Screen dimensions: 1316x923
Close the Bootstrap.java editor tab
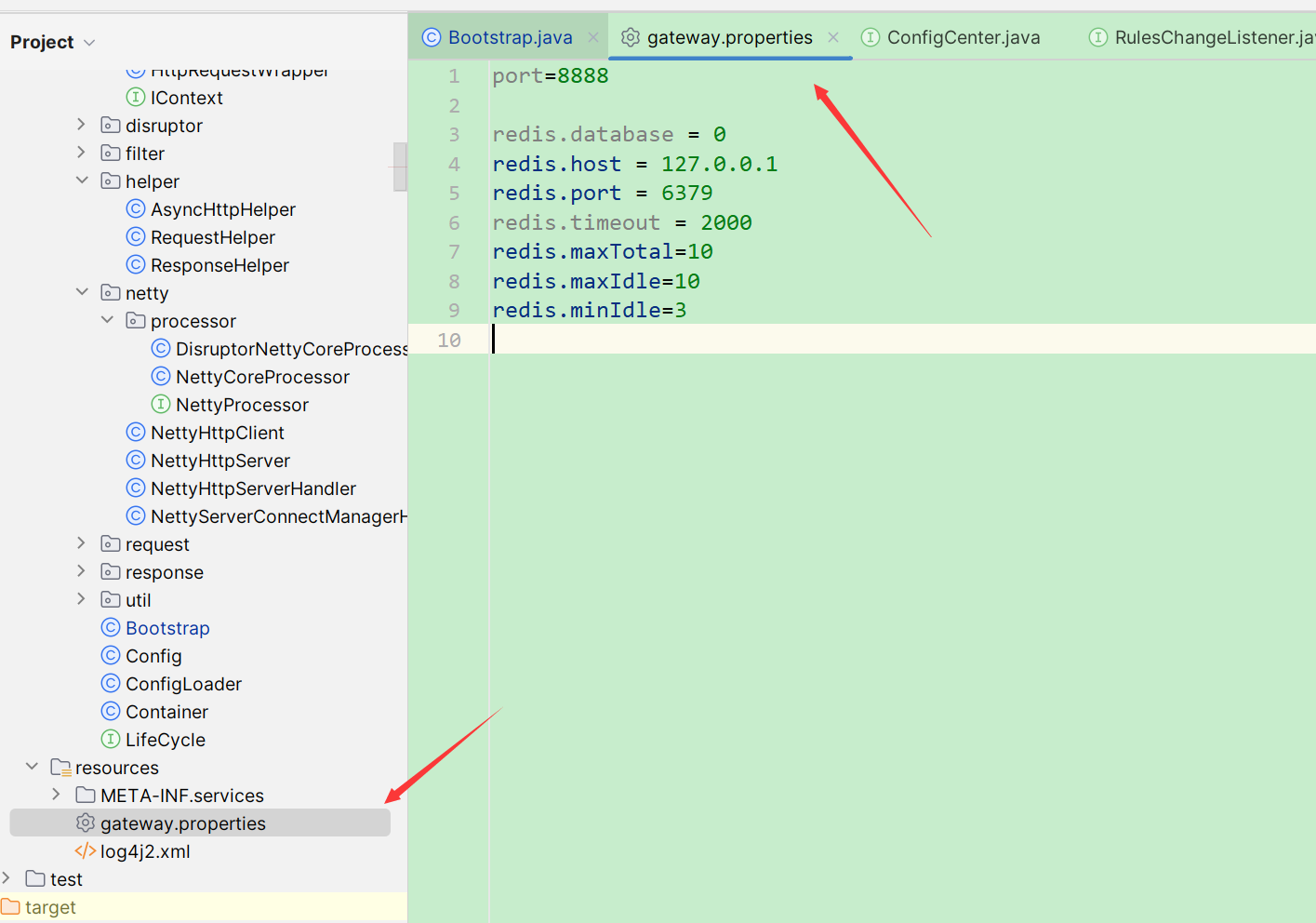593,37
